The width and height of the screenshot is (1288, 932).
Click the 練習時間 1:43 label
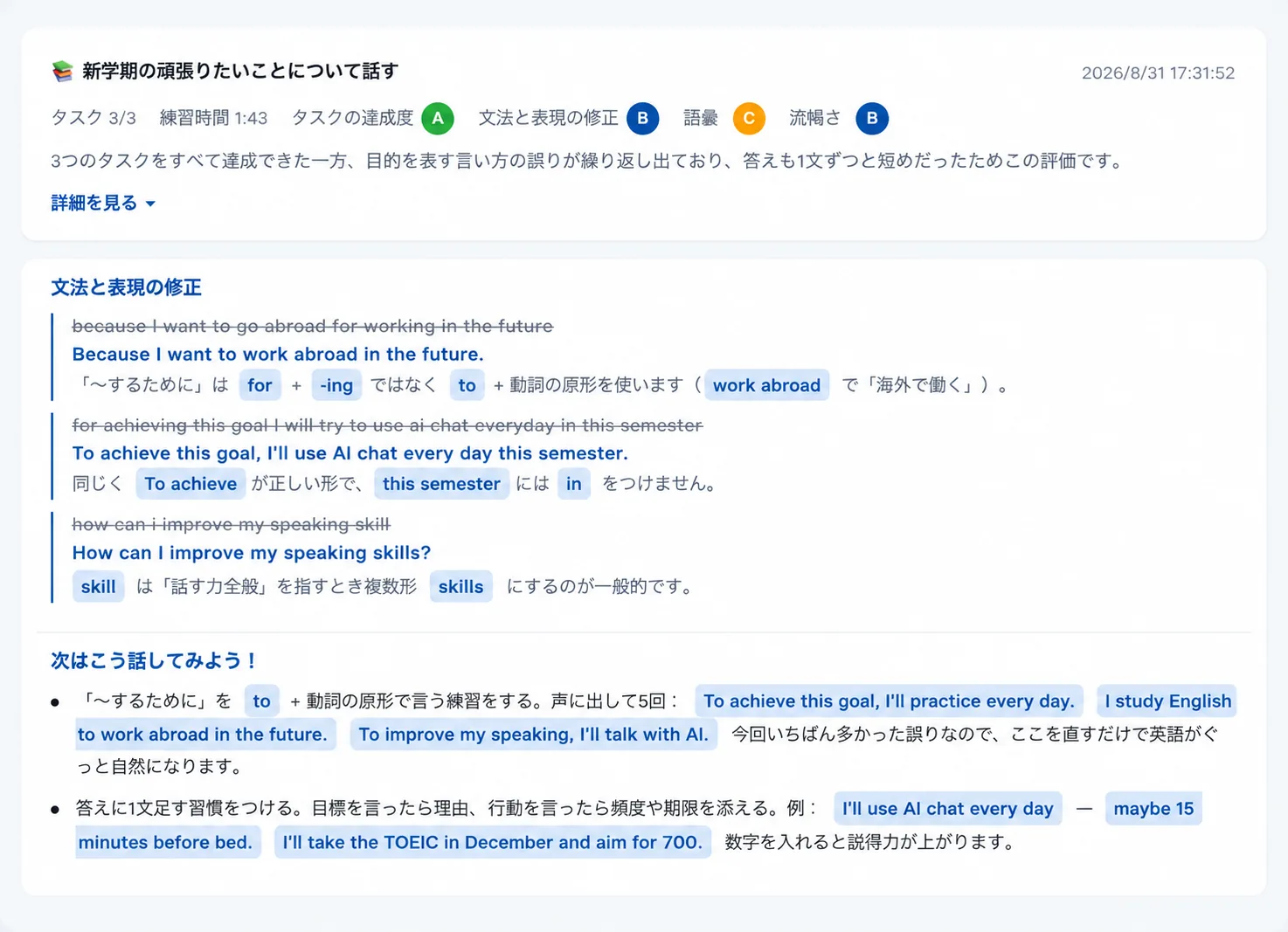213,118
